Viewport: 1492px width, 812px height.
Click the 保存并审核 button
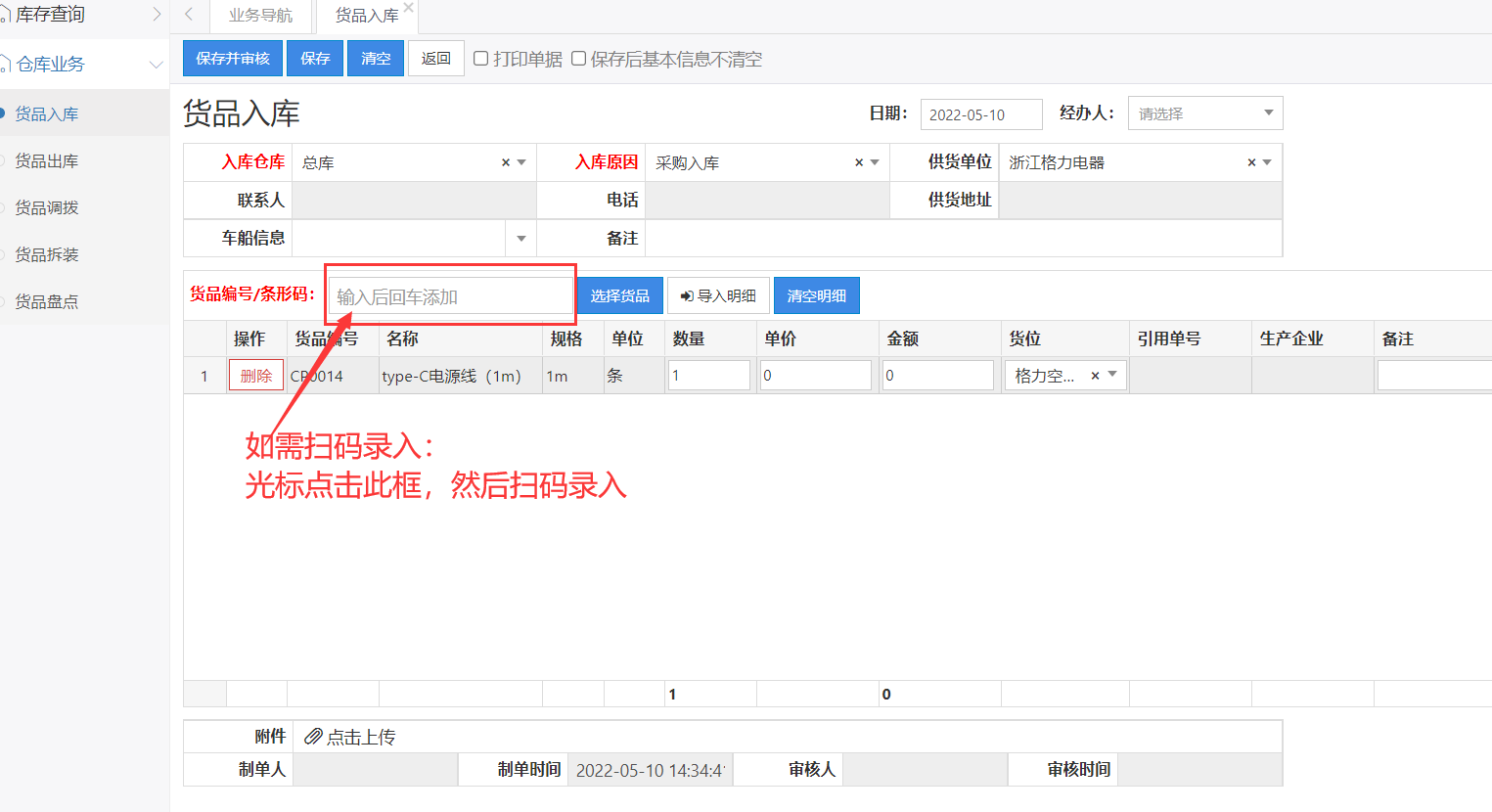[233, 59]
